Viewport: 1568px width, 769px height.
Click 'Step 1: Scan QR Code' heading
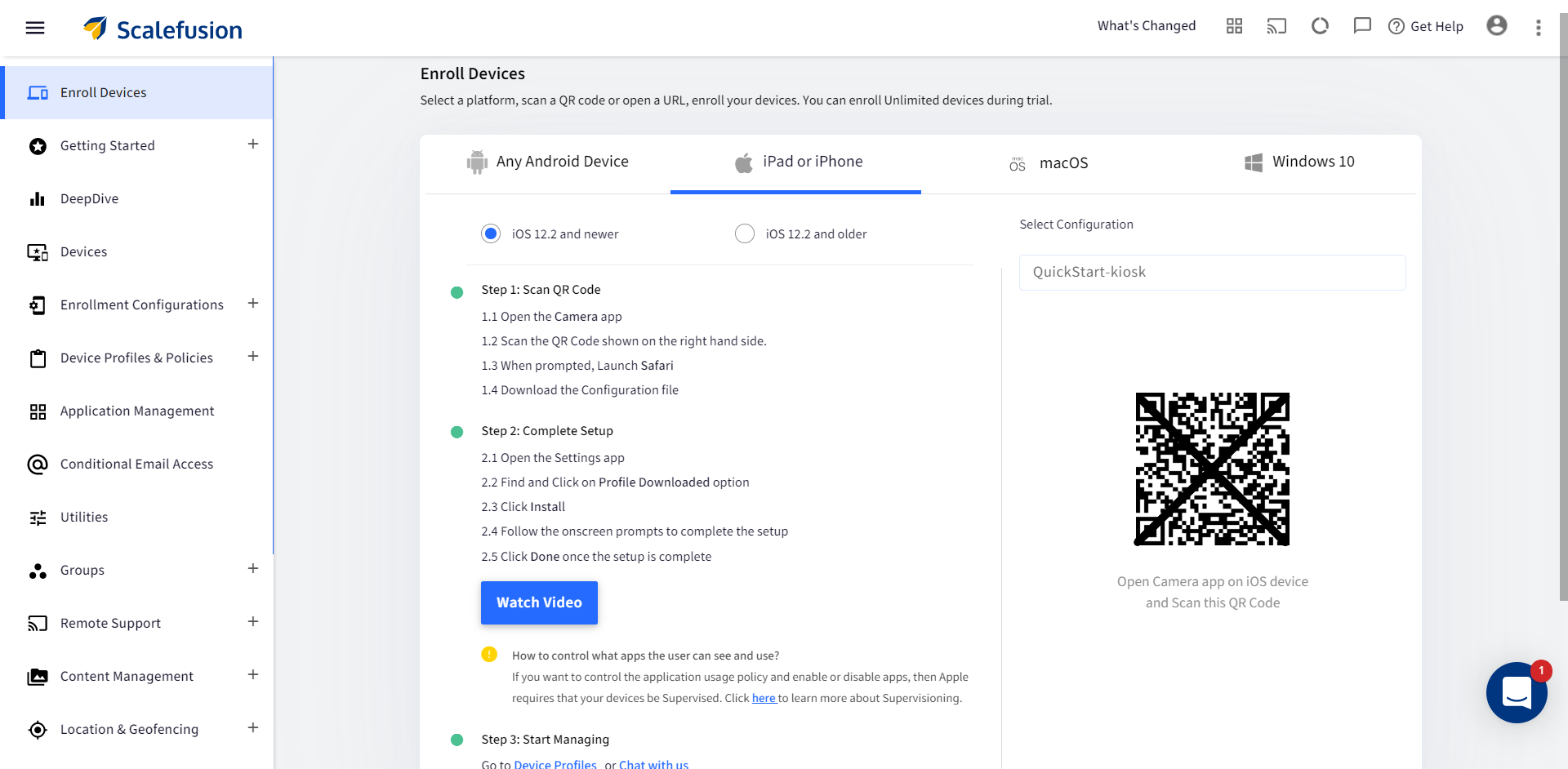click(x=541, y=290)
